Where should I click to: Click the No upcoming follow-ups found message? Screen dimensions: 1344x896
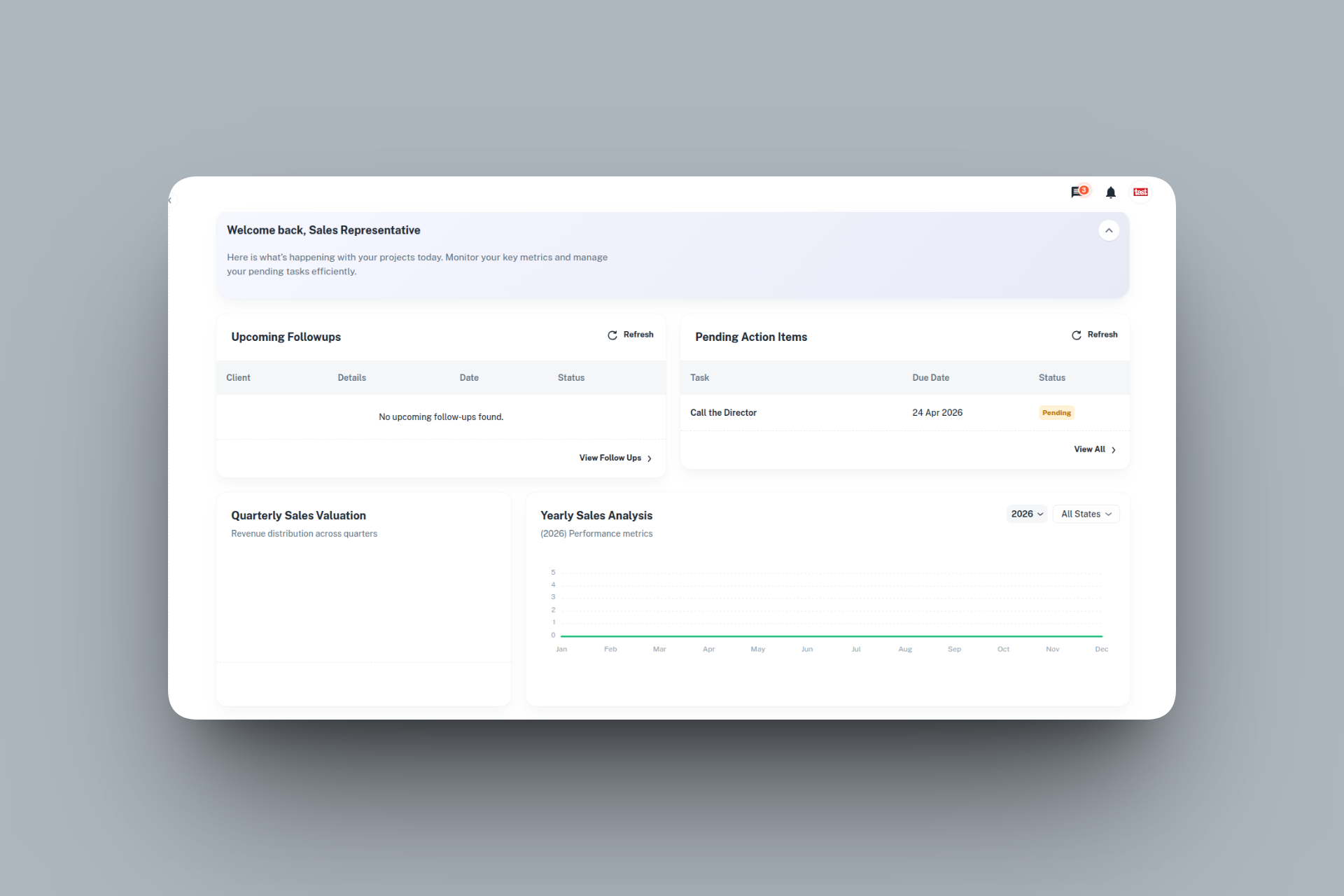click(x=441, y=417)
